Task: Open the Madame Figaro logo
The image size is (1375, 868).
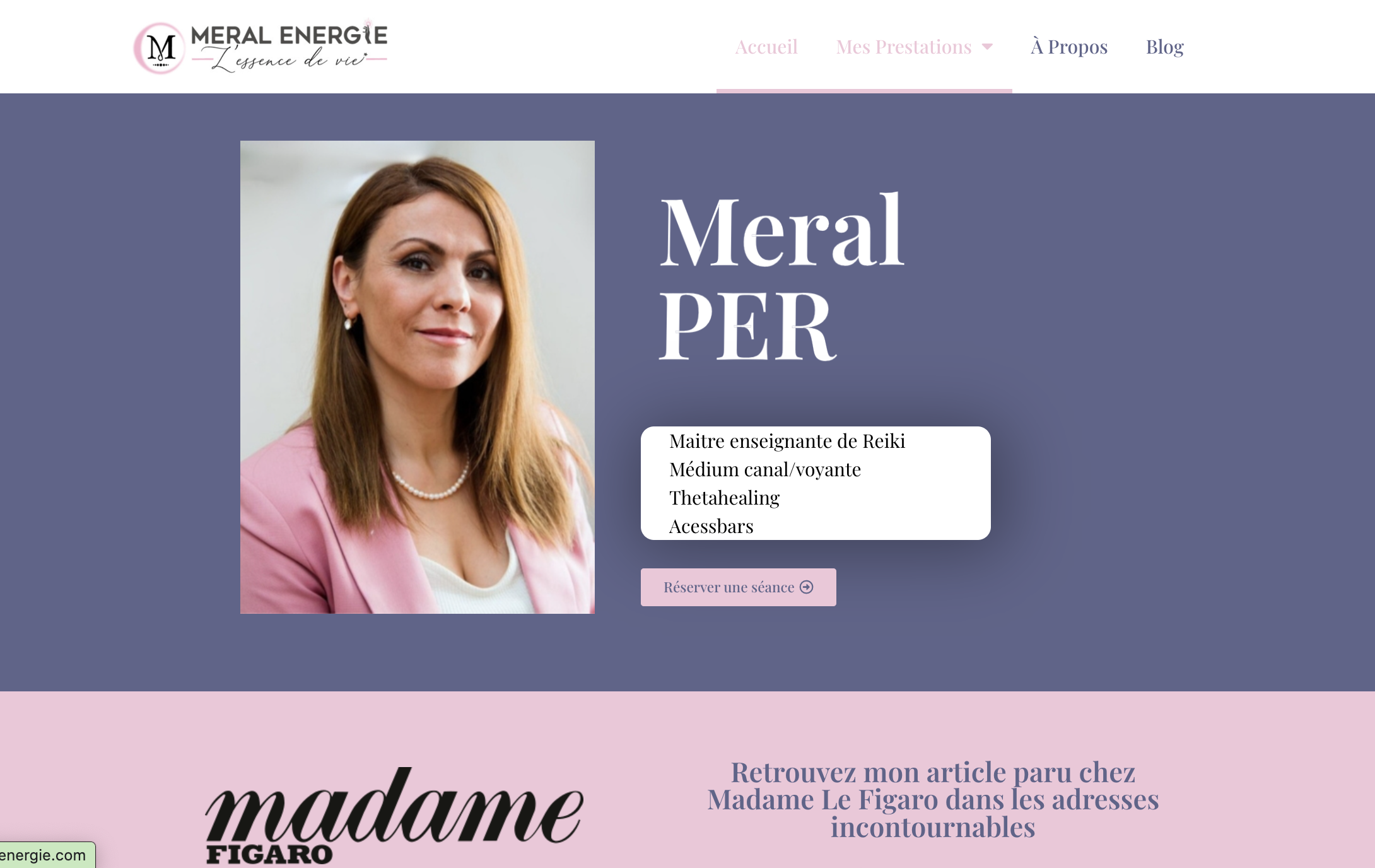Action: pyautogui.click(x=394, y=814)
